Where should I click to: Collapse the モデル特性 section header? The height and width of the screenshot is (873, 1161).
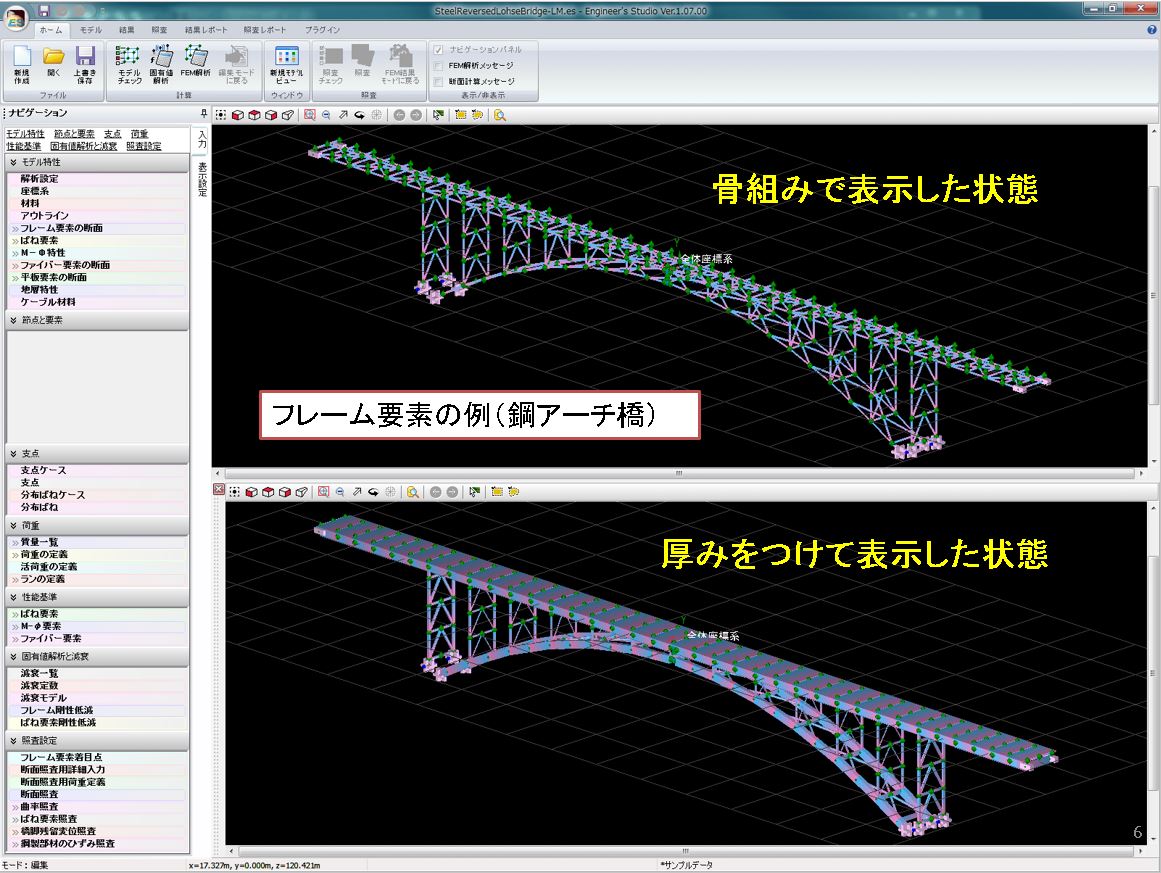[96, 162]
